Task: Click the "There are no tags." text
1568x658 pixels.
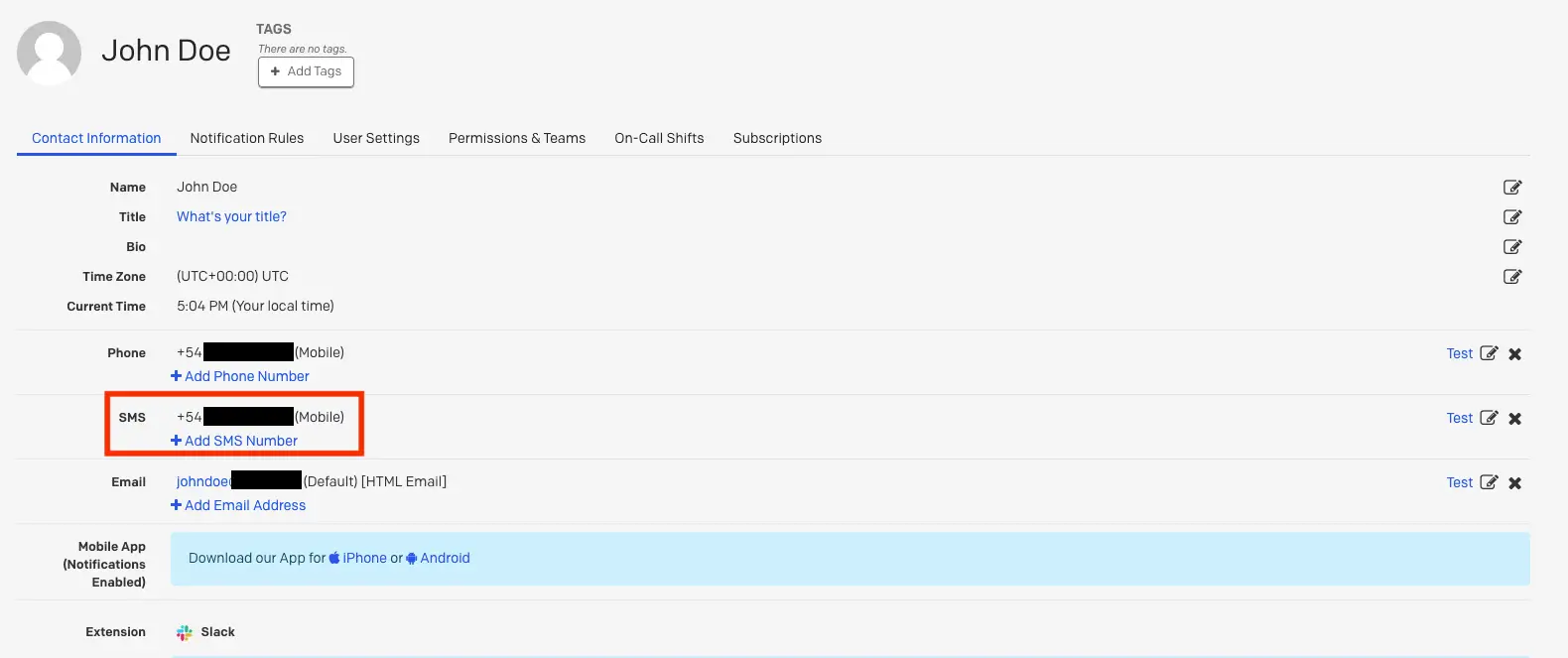Action: click(x=303, y=49)
